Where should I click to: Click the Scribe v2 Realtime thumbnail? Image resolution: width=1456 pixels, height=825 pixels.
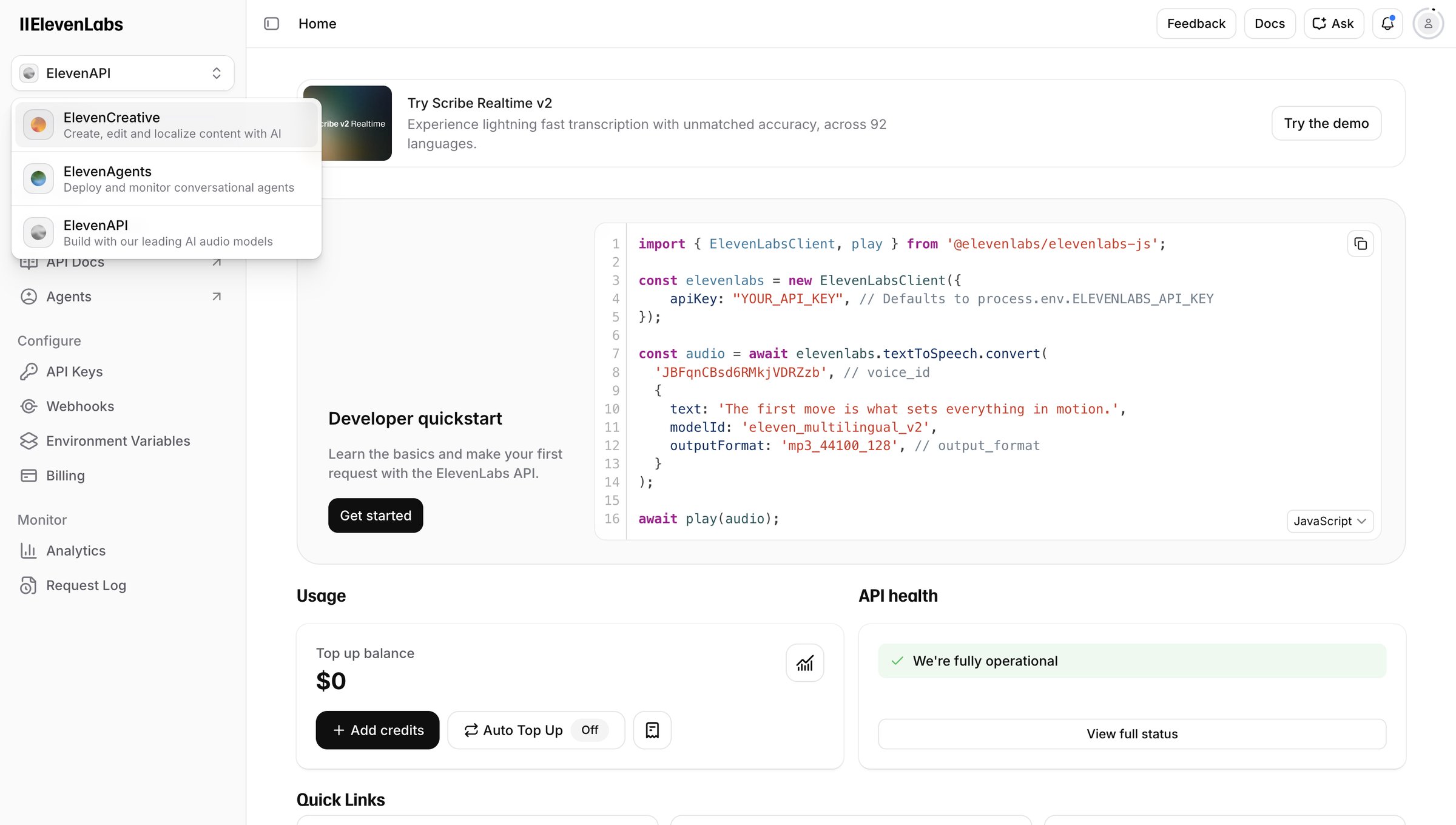coord(357,123)
